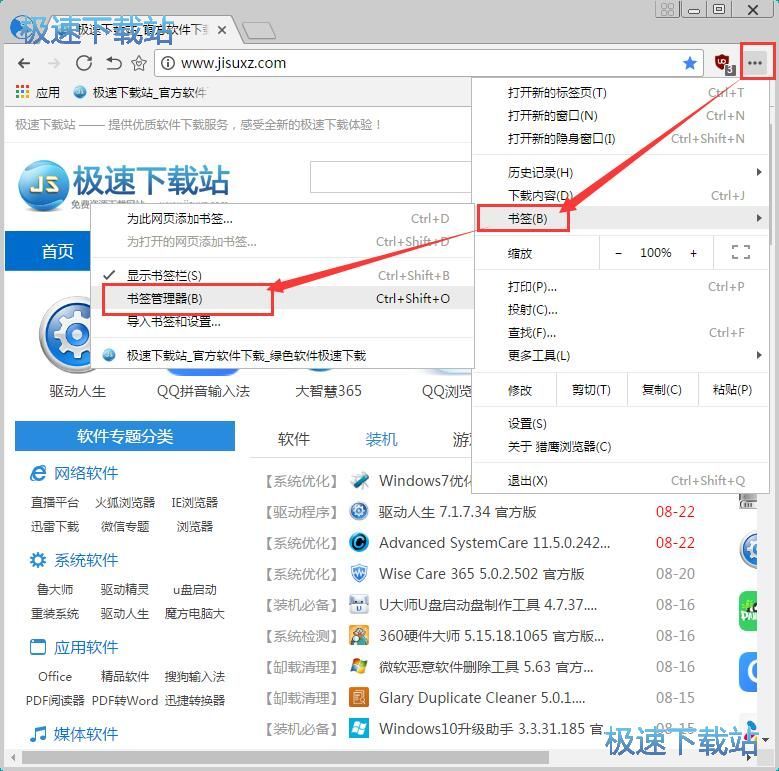Select 退出(X) from the menu
This screenshot has width=779, height=771.
(620, 481)
